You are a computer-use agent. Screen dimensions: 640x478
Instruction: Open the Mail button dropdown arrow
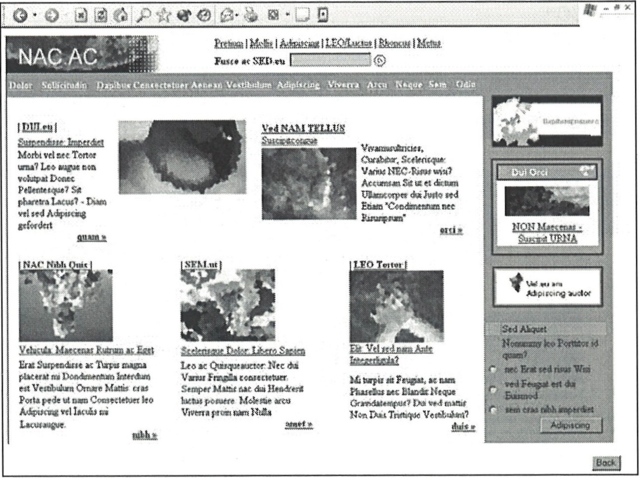[237, 16]
